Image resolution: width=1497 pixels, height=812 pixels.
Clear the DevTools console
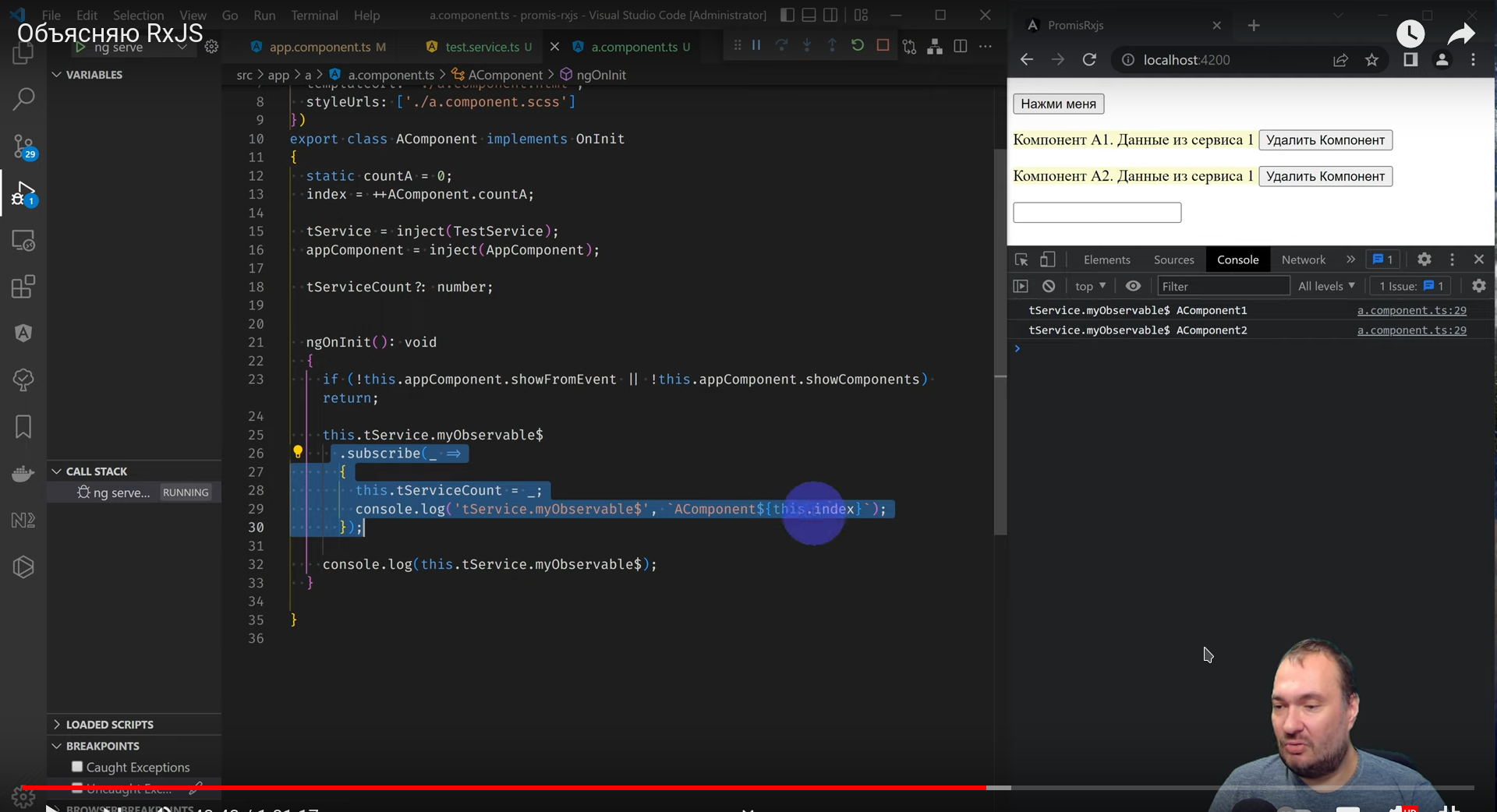pyautogui.click(x=1049, y=286)
